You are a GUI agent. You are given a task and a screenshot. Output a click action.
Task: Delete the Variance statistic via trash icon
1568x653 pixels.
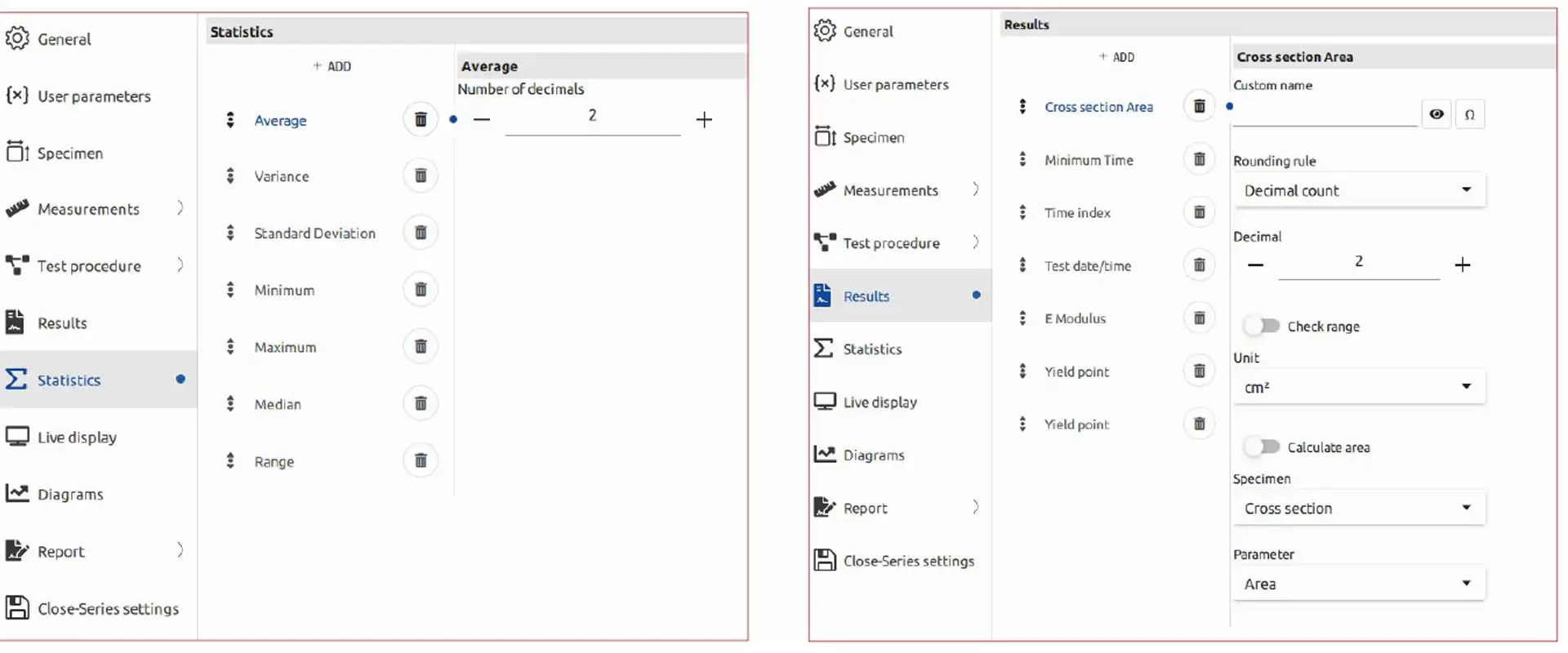(421, 175)
